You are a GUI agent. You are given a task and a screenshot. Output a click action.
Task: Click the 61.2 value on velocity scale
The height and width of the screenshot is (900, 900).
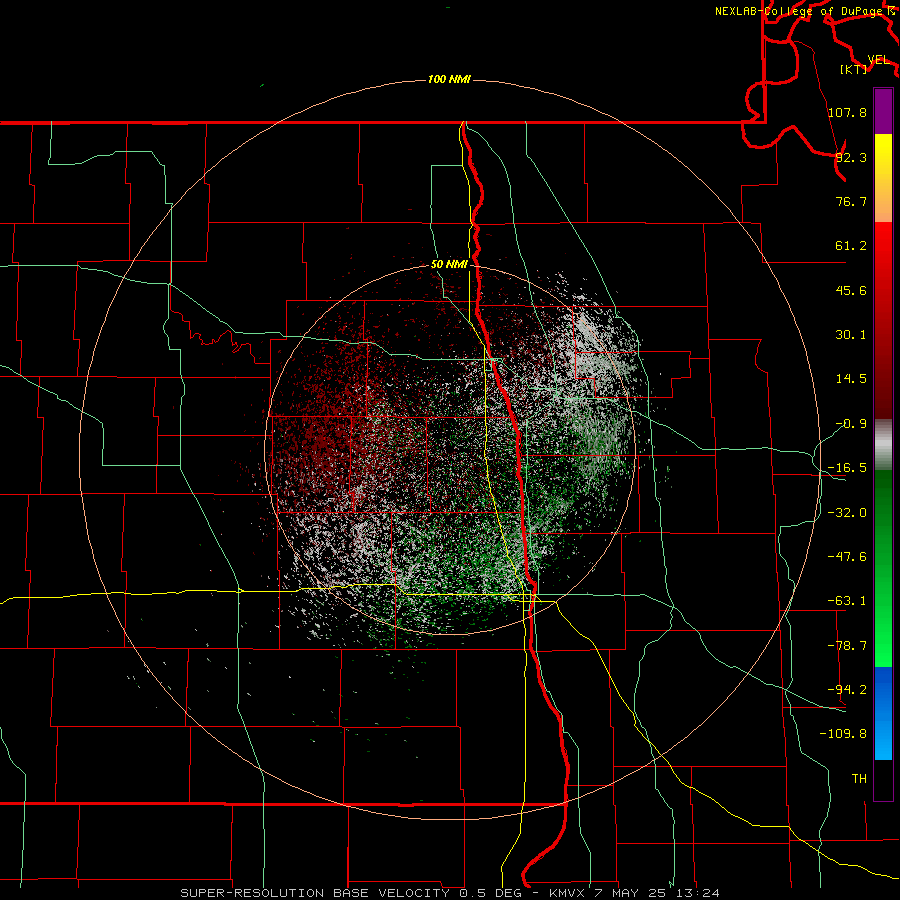tap(851, 246)
